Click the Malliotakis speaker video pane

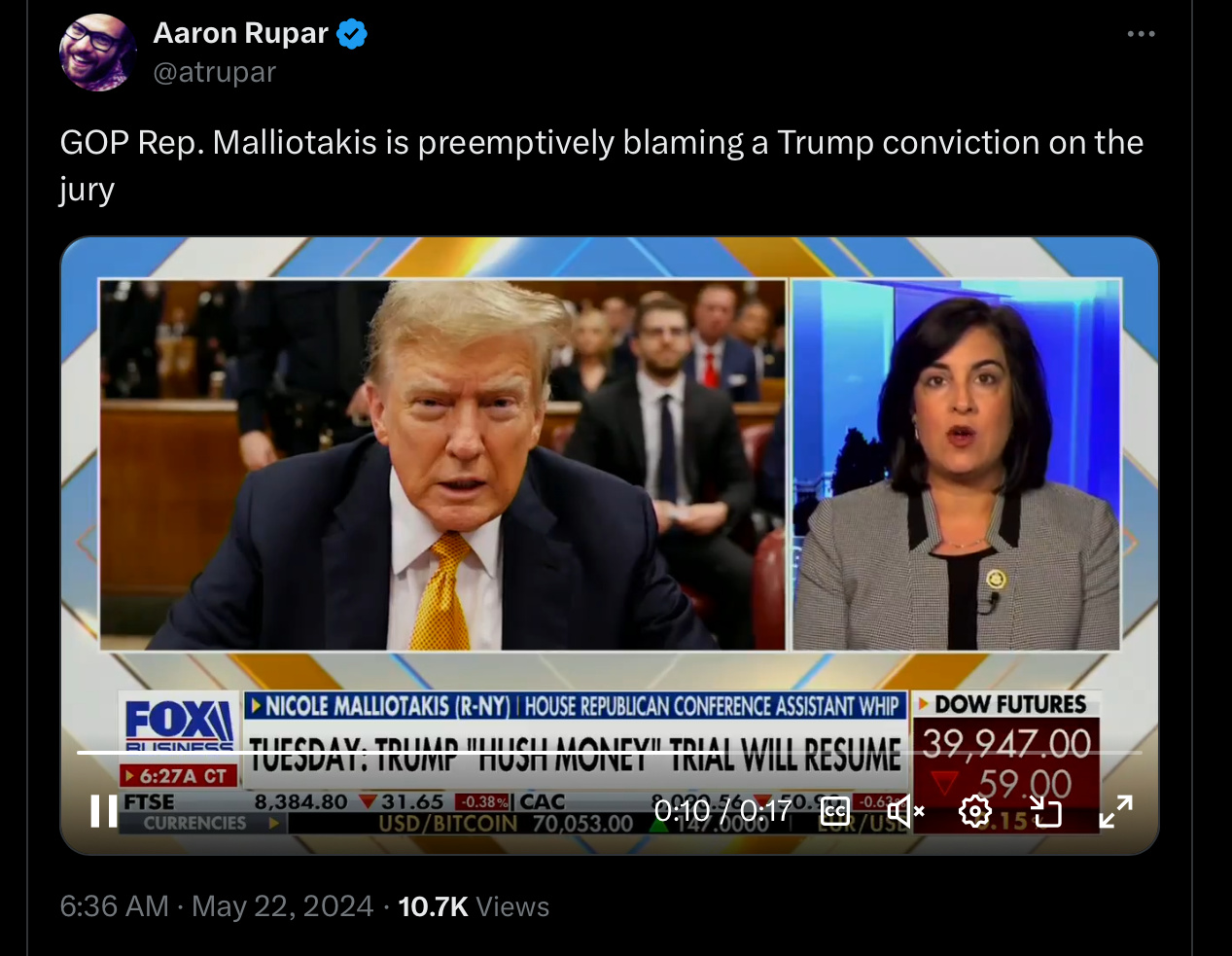(957, 465)
